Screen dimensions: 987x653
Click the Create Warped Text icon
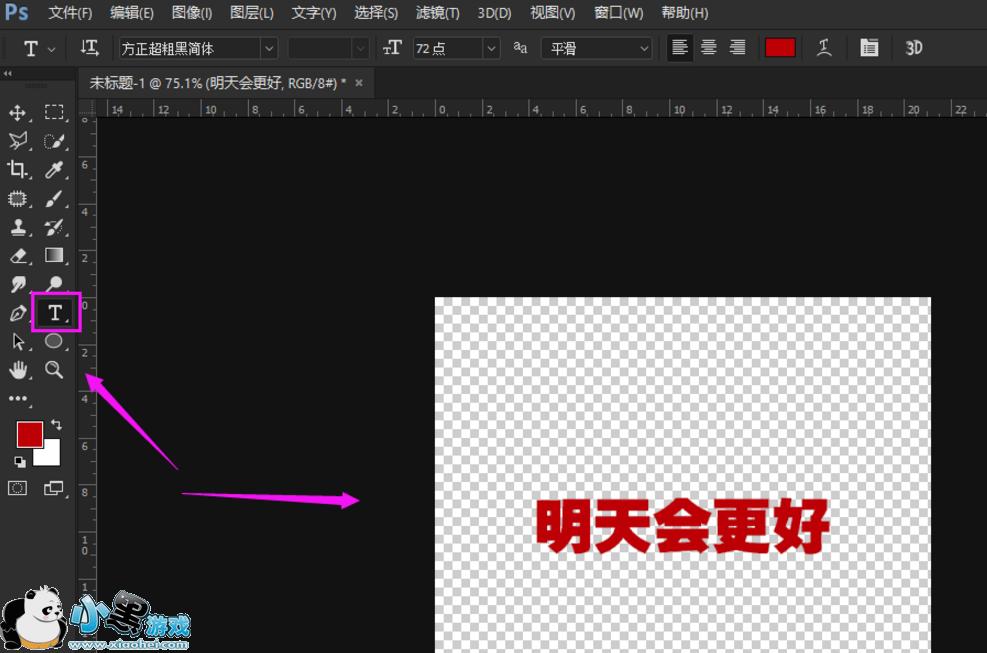tap(824, 48)
